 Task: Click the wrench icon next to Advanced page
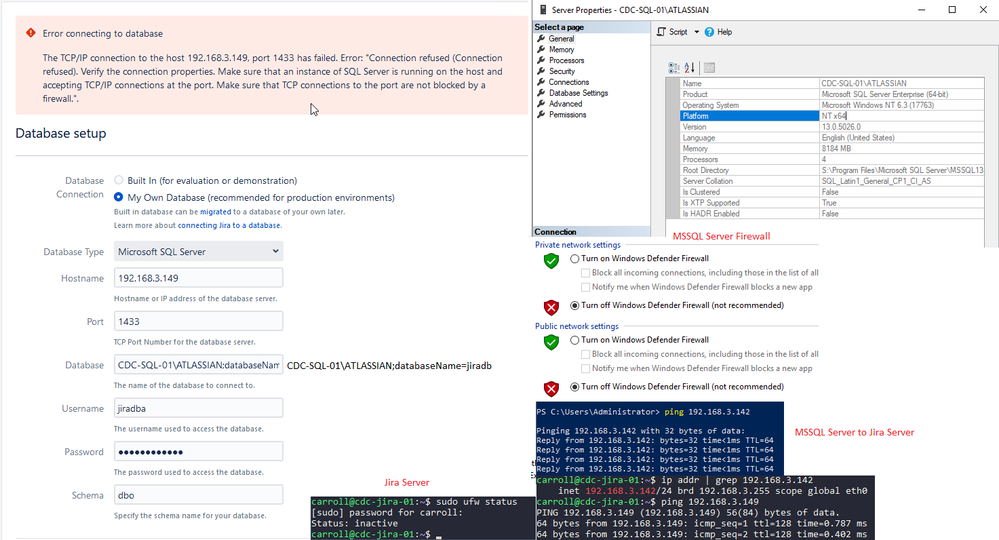coord(541,104)
